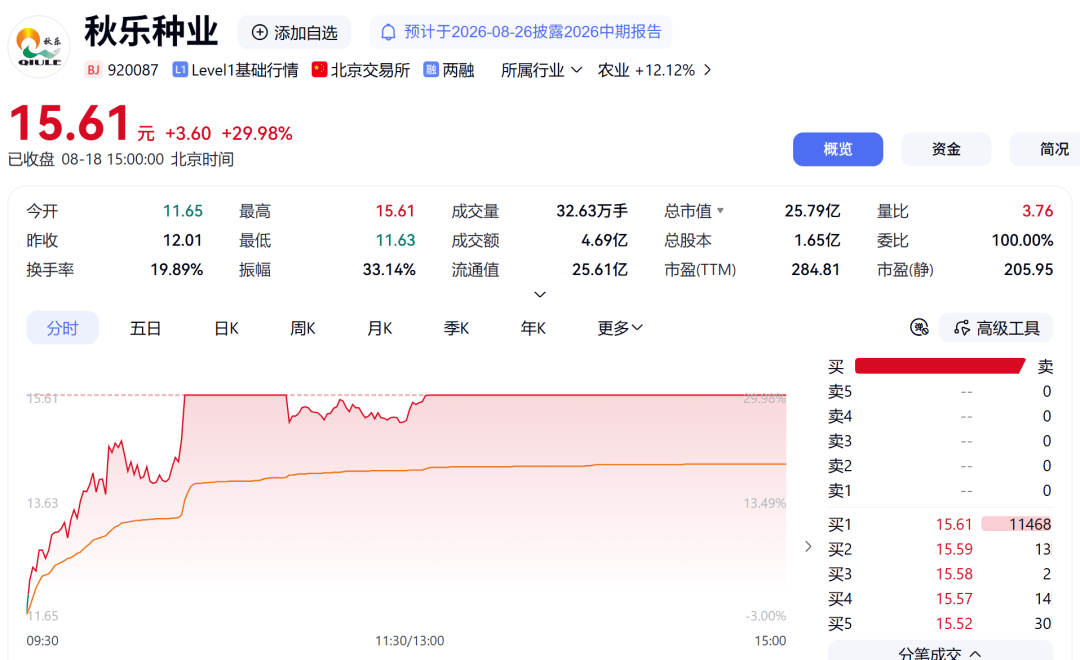Click the 市盈(静) value 205.95

pos(1028,269)
